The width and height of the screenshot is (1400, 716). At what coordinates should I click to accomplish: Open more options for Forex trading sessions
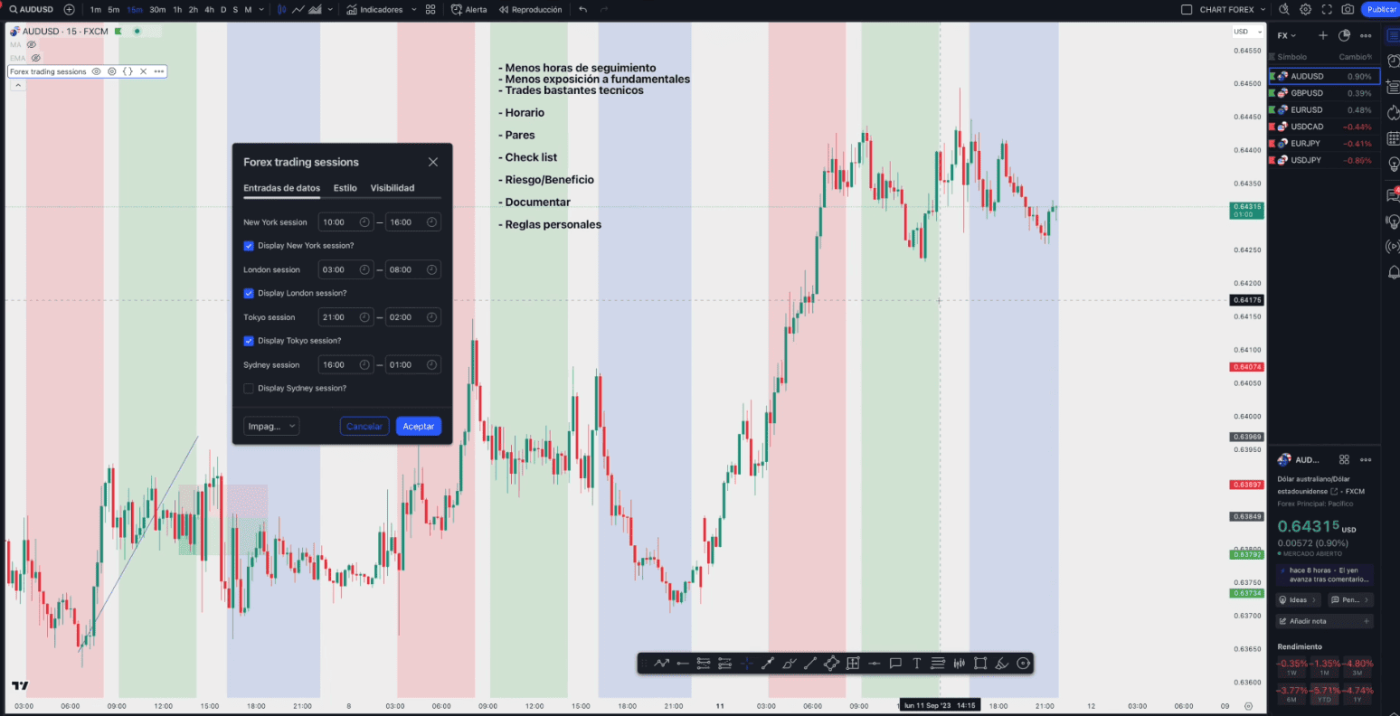158,71
